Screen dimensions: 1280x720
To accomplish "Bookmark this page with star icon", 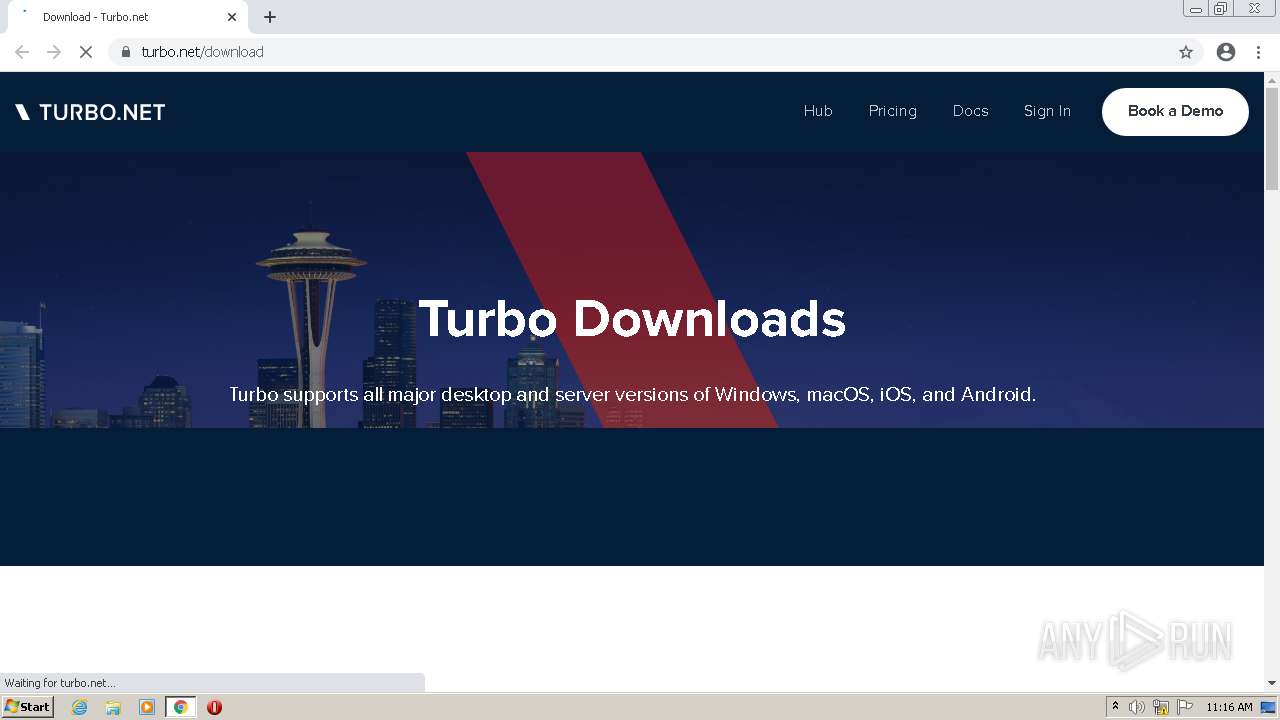I will (x=1186, y=52).
